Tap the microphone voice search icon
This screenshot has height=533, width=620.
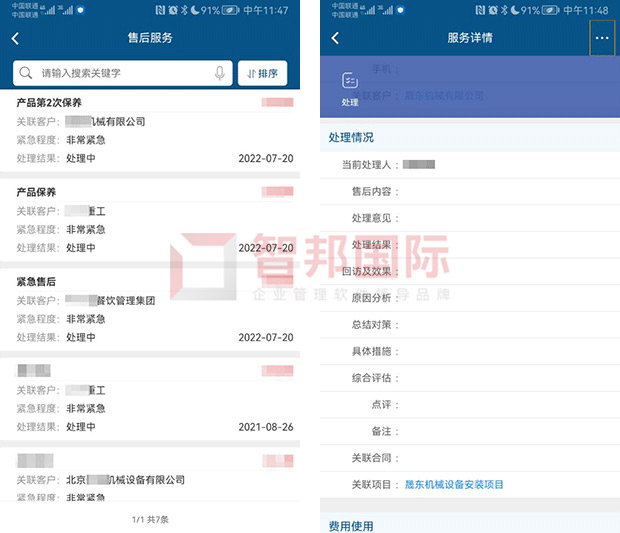(220, 73)
